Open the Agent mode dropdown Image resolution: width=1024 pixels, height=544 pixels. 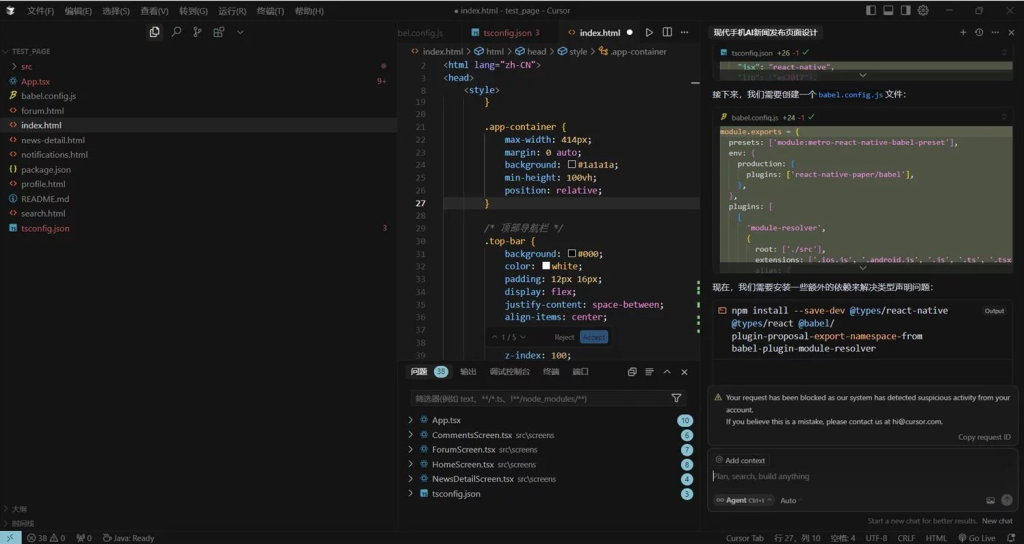pyautogui.click(x=743, y=500)
